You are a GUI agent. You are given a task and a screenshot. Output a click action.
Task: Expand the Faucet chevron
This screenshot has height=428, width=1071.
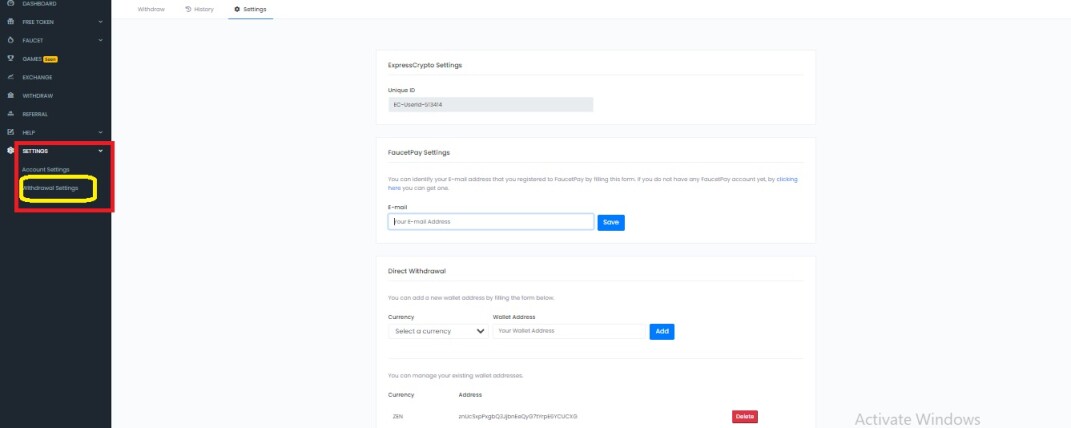[100, 40]
